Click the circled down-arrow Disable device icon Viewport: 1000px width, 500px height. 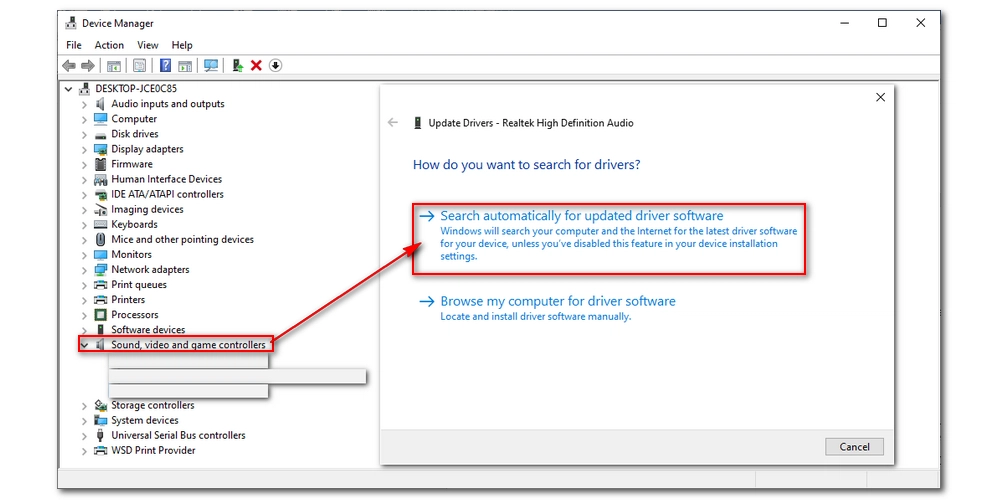(x=276, y=66)
